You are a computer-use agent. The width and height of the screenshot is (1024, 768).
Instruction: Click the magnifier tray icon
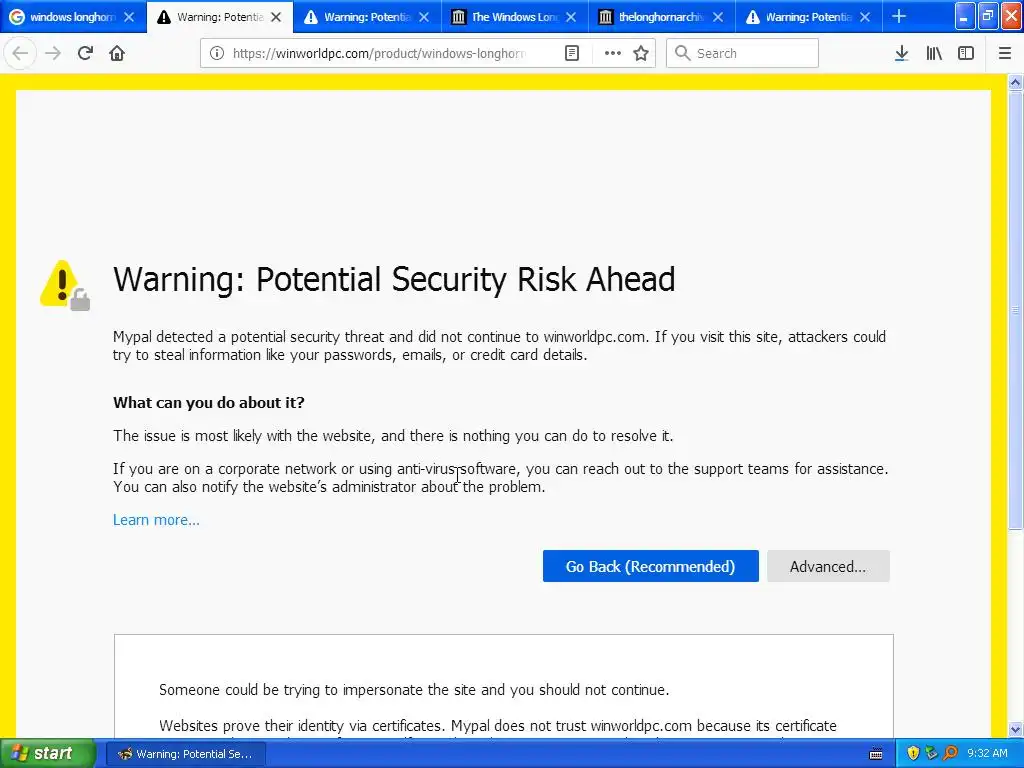click(950, 754)
